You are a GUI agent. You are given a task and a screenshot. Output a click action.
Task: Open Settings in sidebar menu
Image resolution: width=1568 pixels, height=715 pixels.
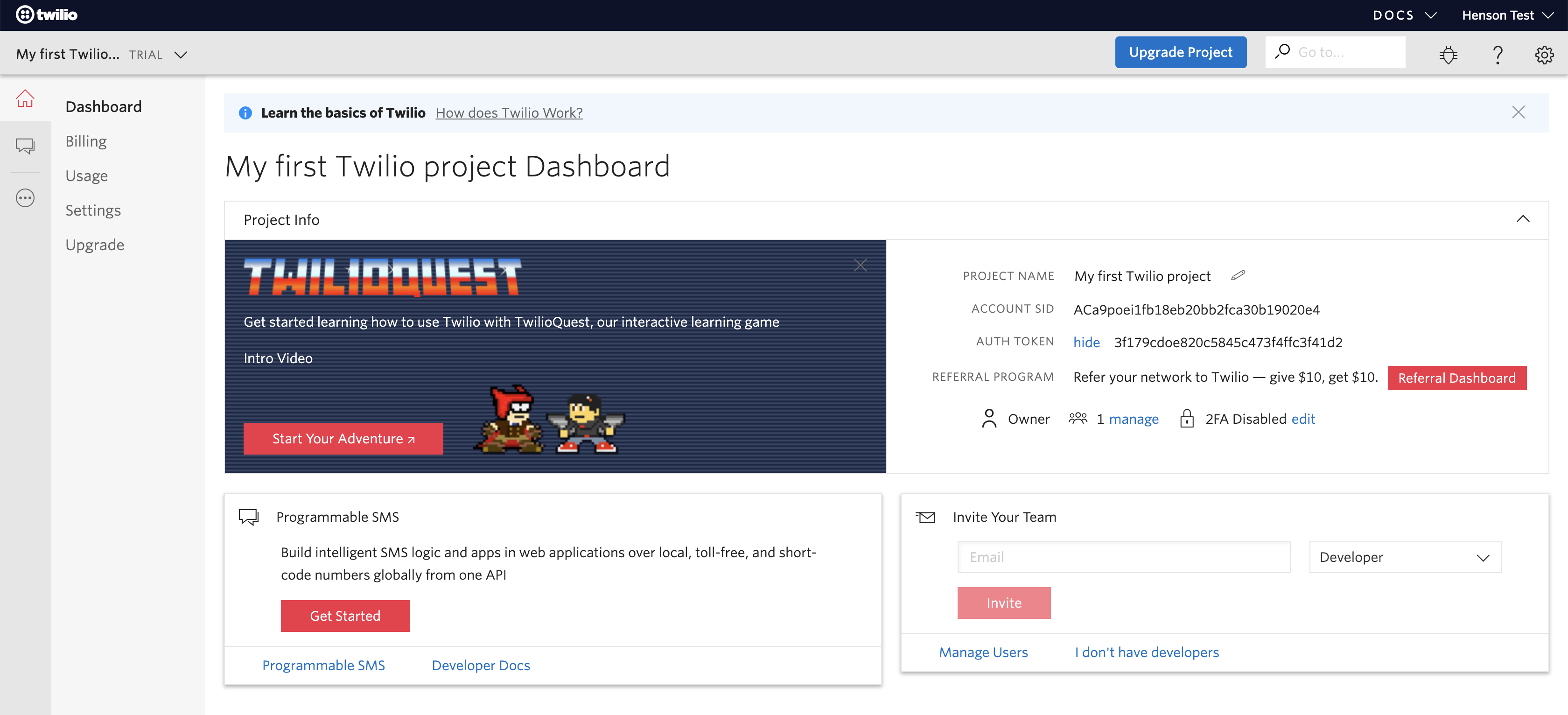tap(93, 210)
